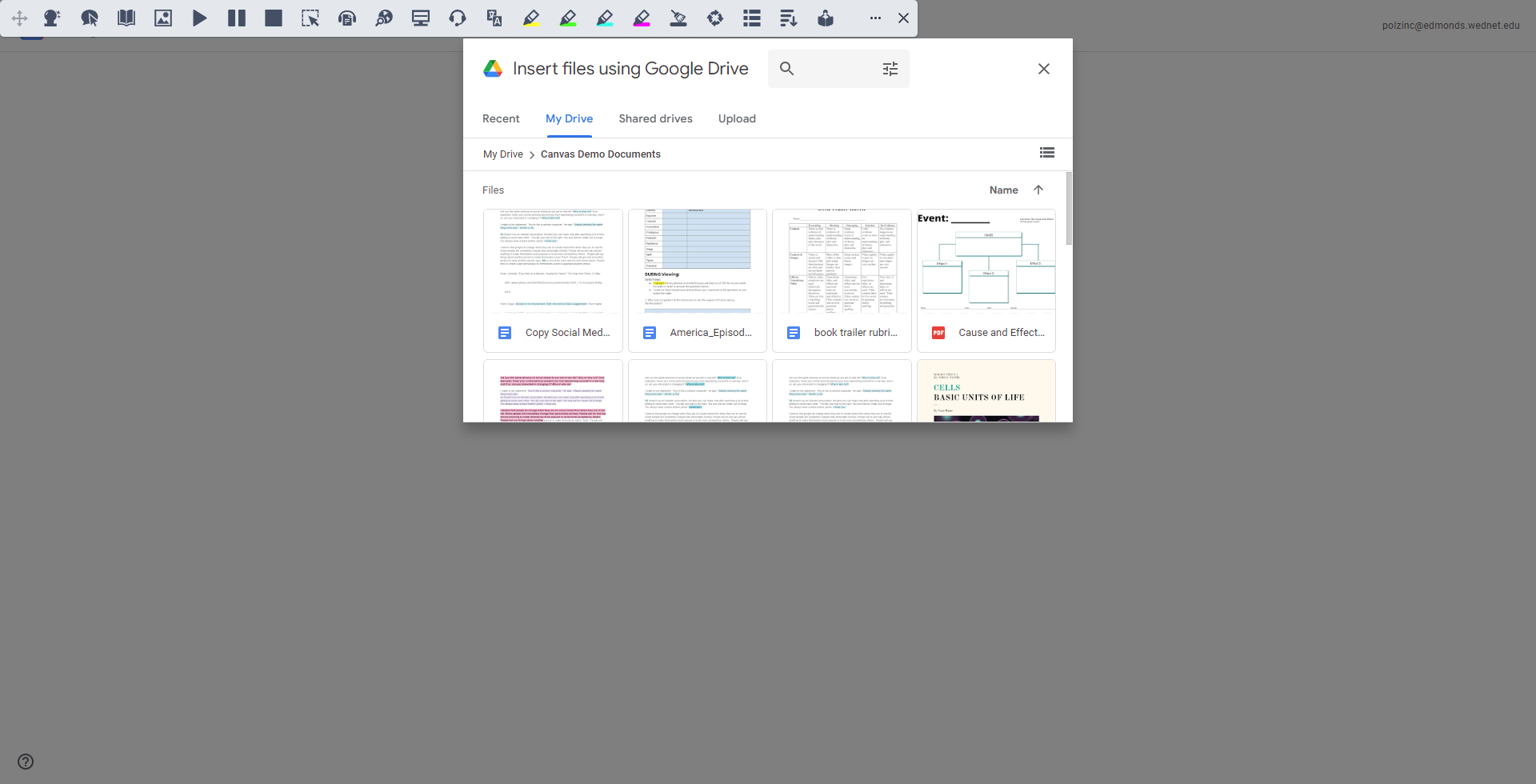Viewport: 1536px width, 784px height.
Task: Open the Dictionary book icon
Action: [x=126, y=18]
